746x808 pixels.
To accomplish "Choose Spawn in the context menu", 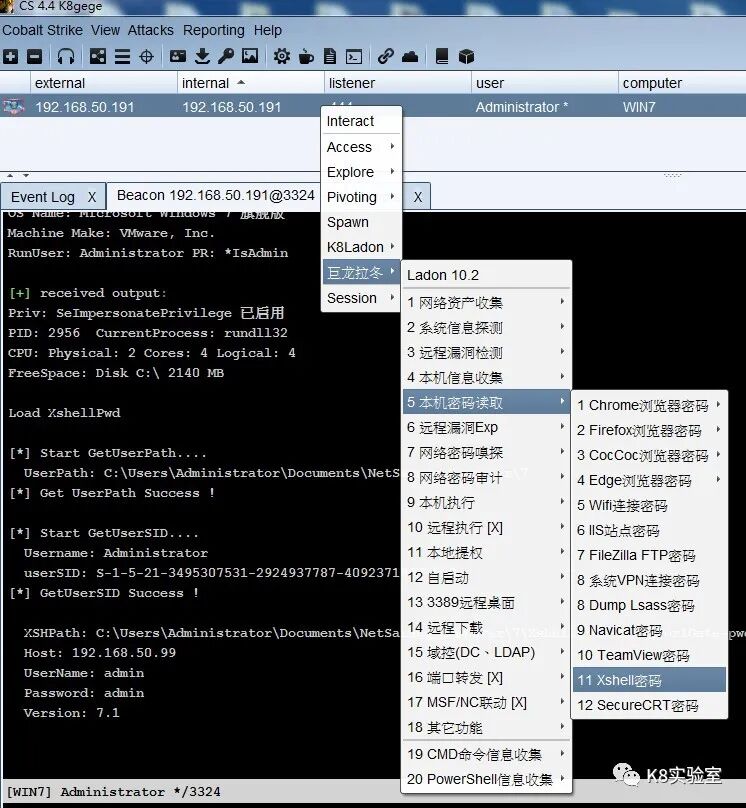I will [x=361, y=222].
